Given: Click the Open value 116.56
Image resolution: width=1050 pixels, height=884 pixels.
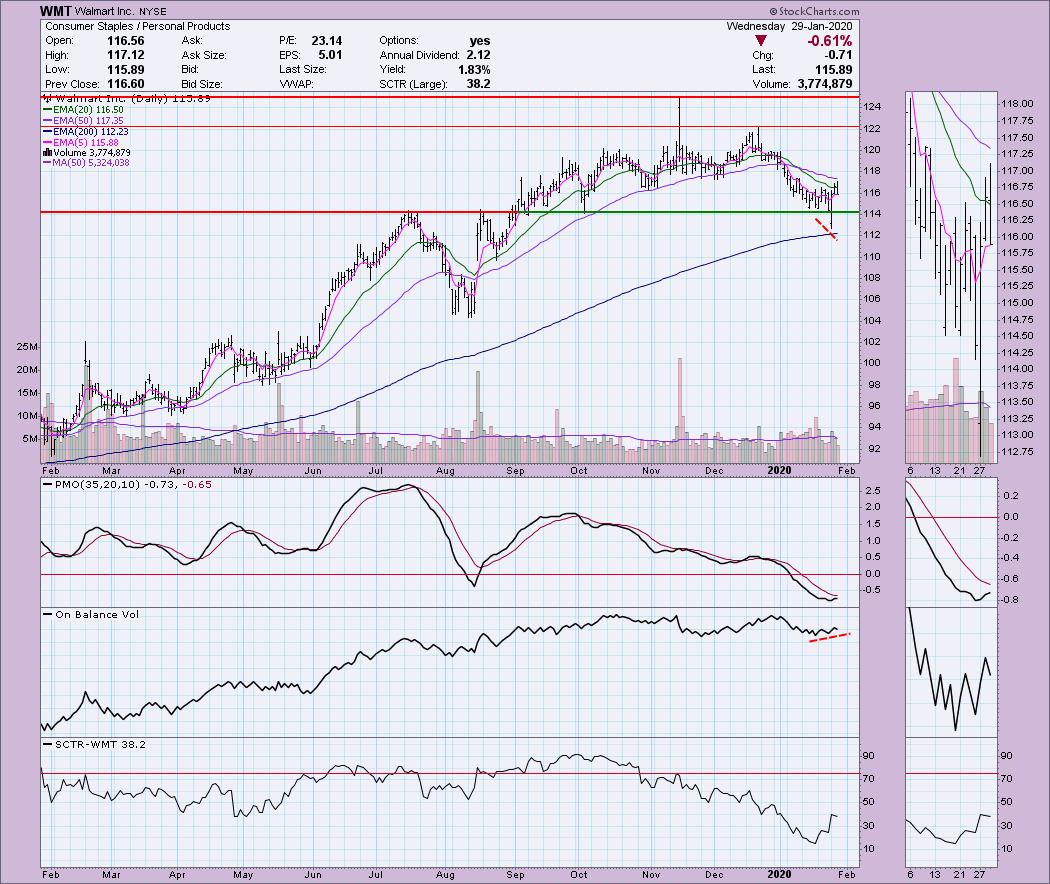Looking at the screenshot, I should point(126,41).
